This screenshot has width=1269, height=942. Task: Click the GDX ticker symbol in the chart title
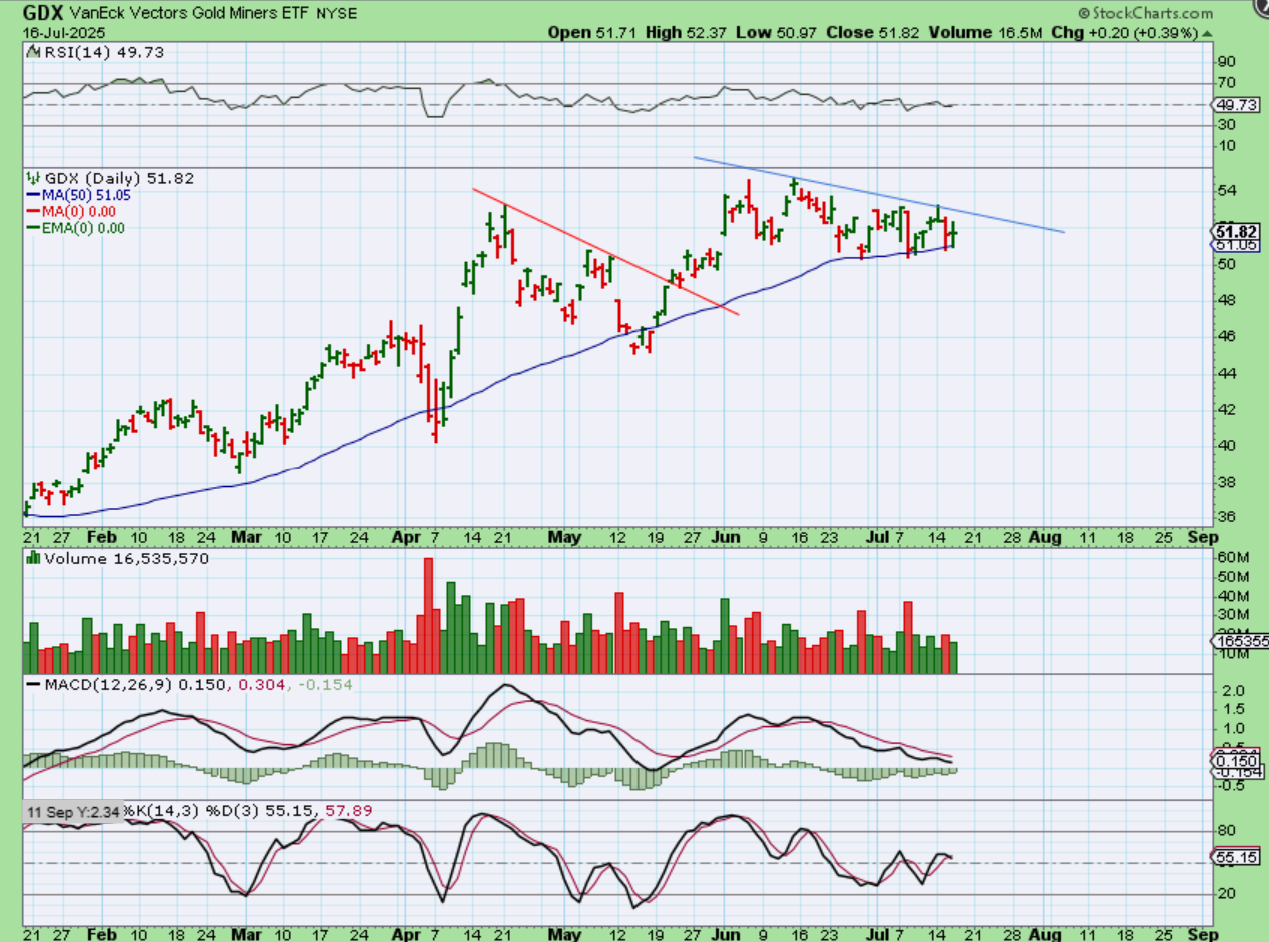tap(45, 14)
